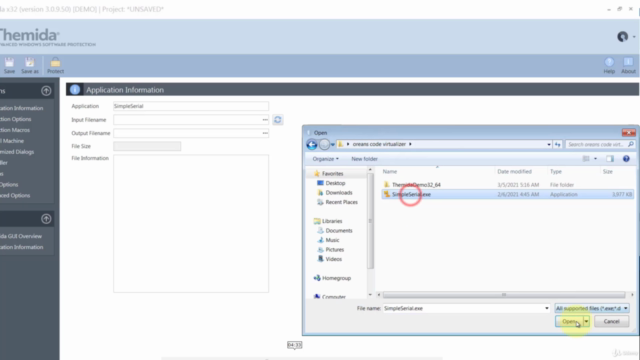The image size is (640, 360).
Task: Select Protection Options in sidebar
Action: click(16, 119)
